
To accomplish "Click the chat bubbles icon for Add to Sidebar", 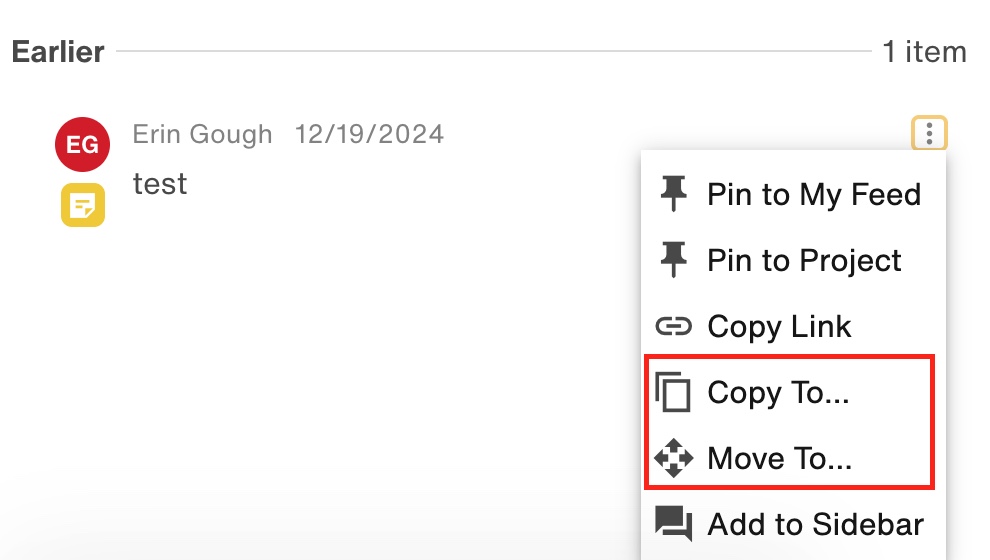I will [x=674, y=523].
